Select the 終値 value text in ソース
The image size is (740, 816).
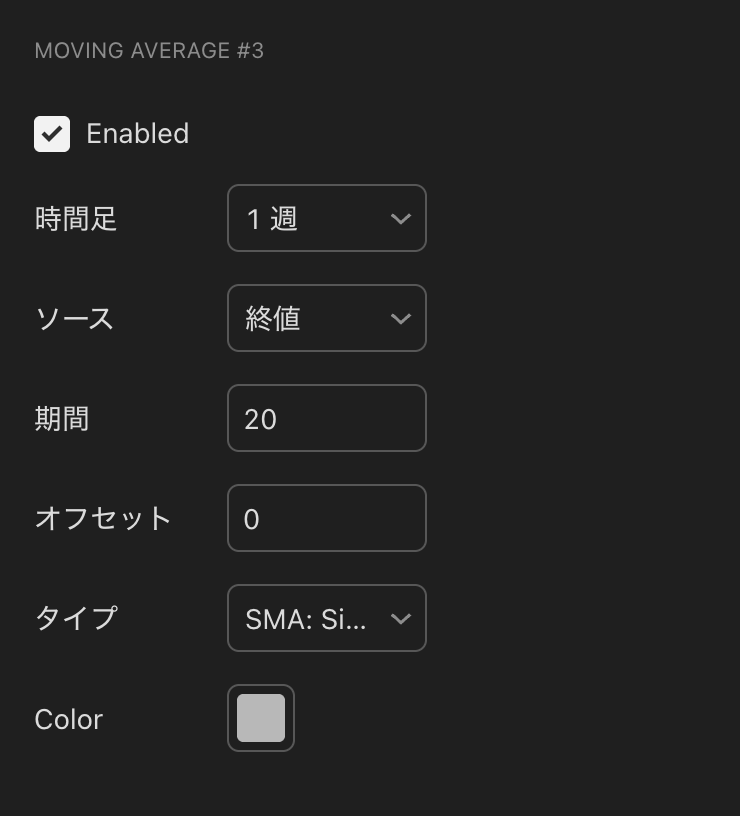coord(273,318)
